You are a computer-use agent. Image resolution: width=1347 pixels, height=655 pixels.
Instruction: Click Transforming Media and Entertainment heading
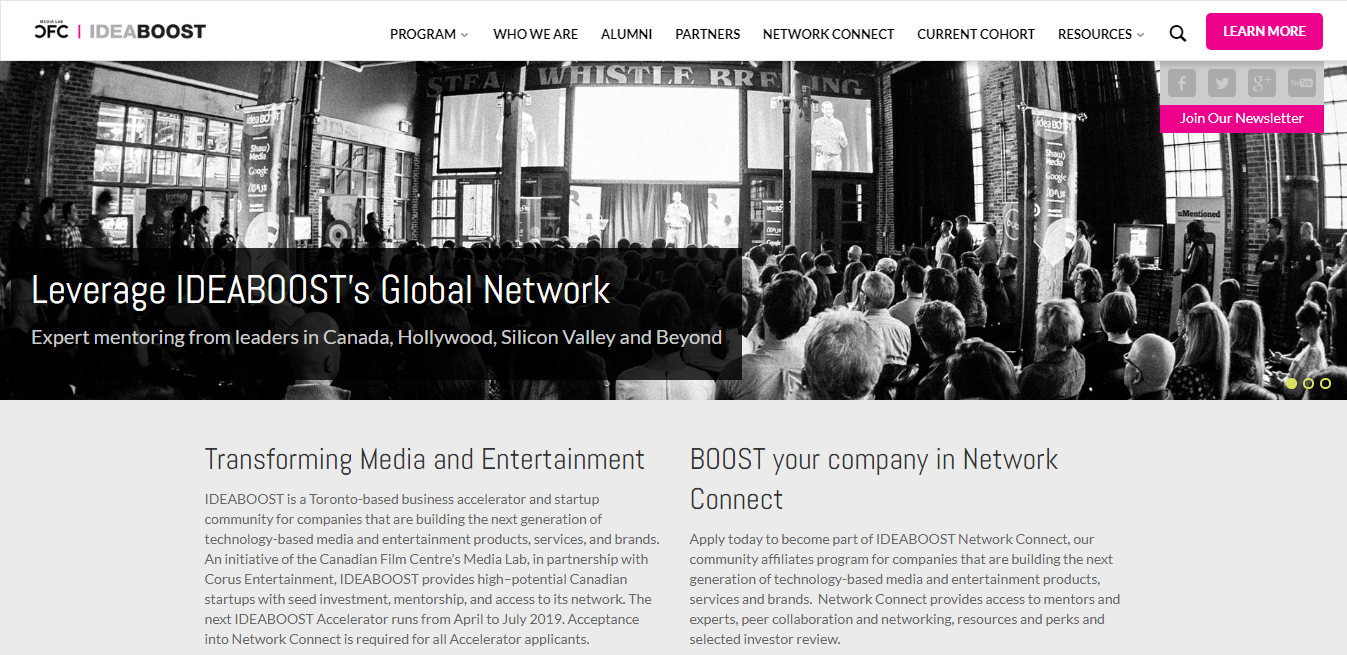424,459
